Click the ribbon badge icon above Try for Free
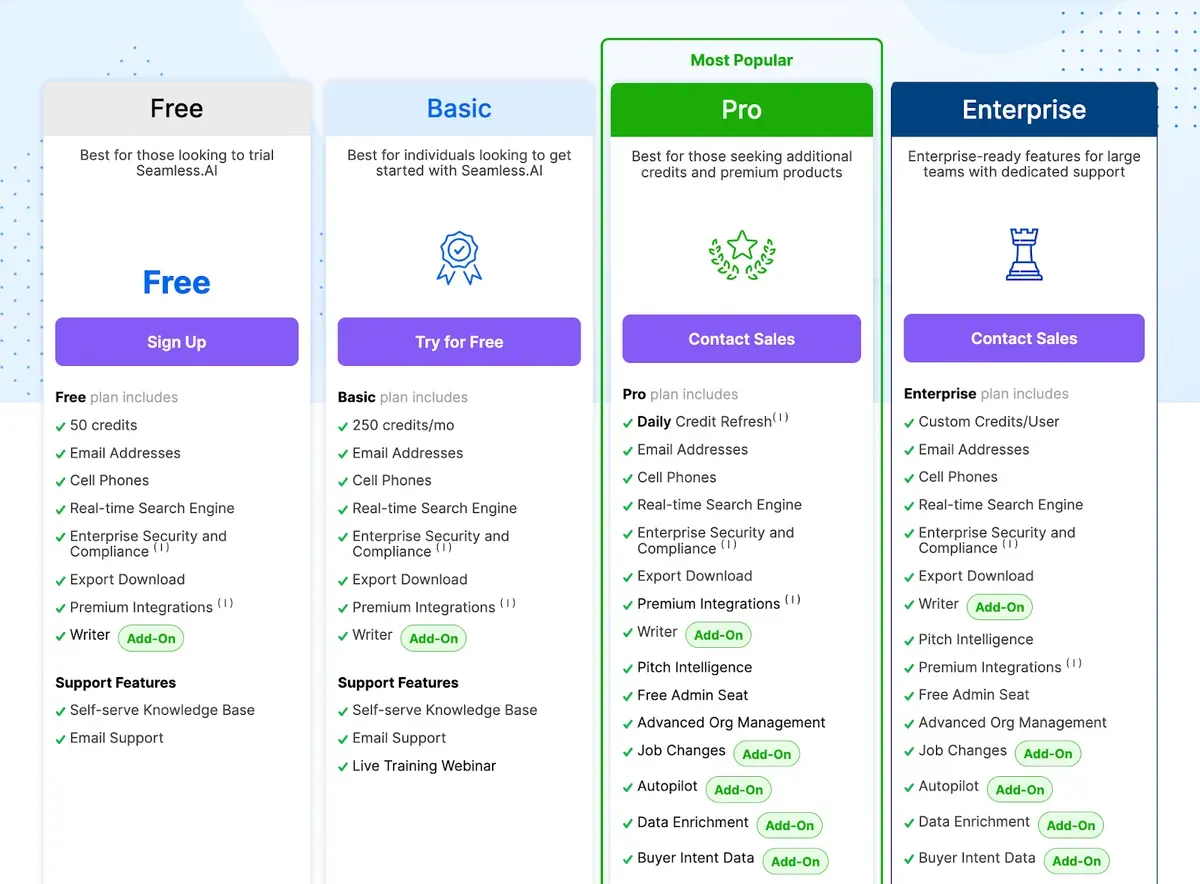Viewport: 1200px width, 884px height. (x=459, y=257)
